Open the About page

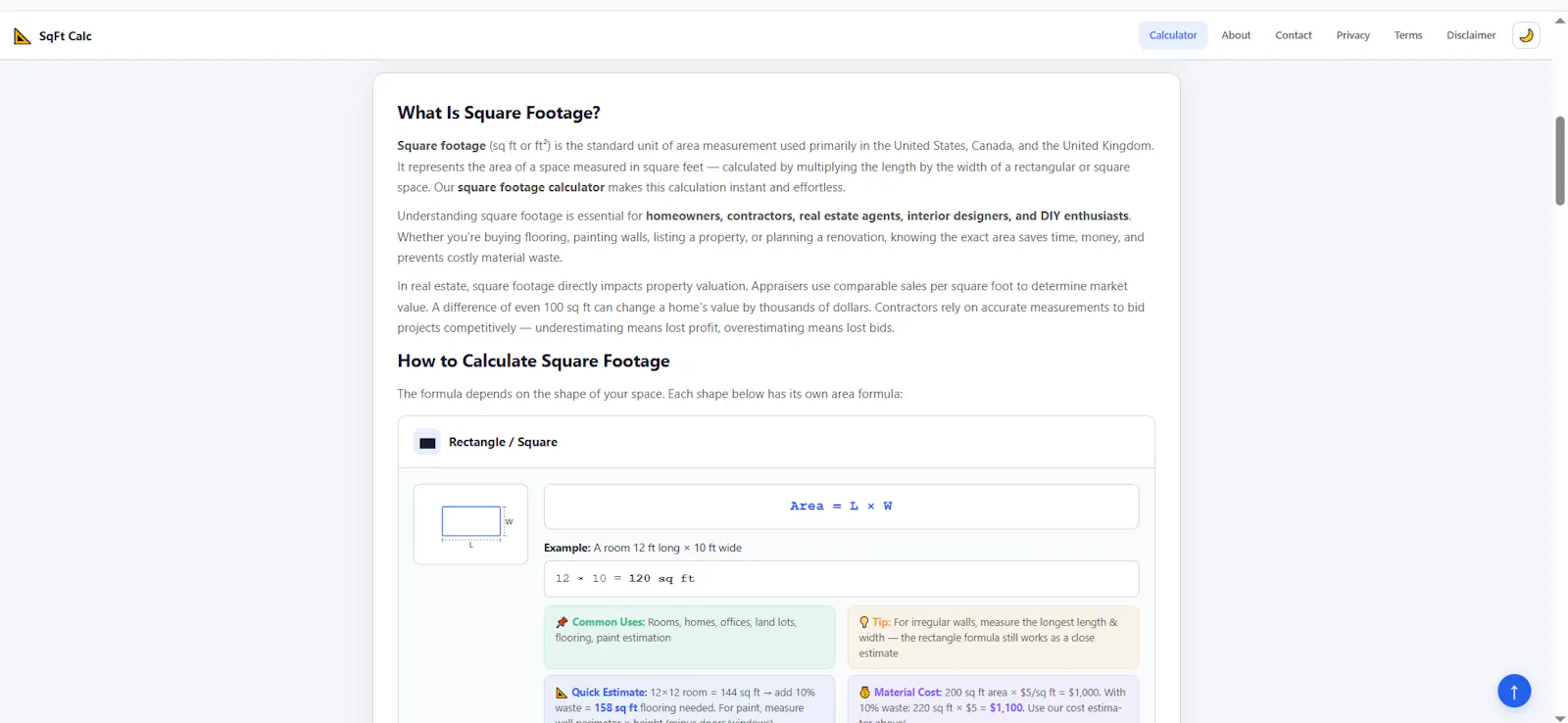(x=1236, y=35)
